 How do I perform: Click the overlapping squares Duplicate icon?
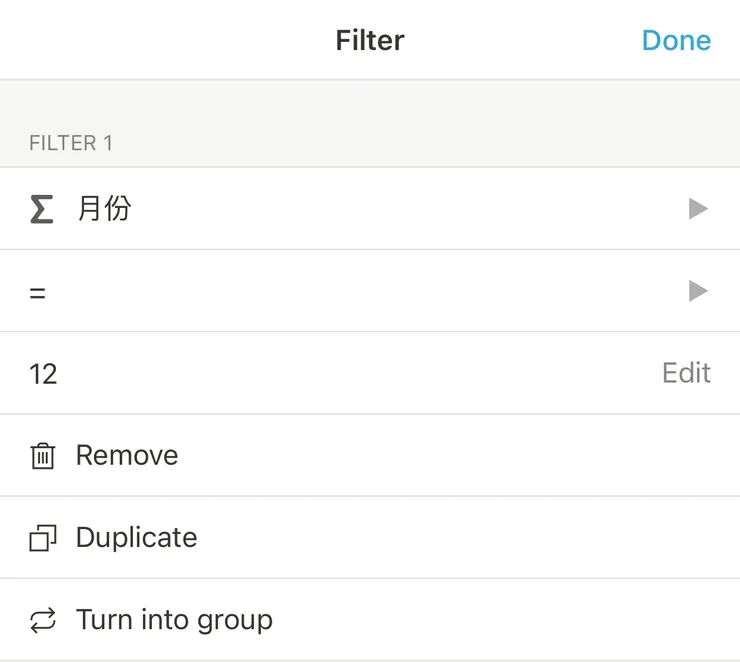point(42,539)
